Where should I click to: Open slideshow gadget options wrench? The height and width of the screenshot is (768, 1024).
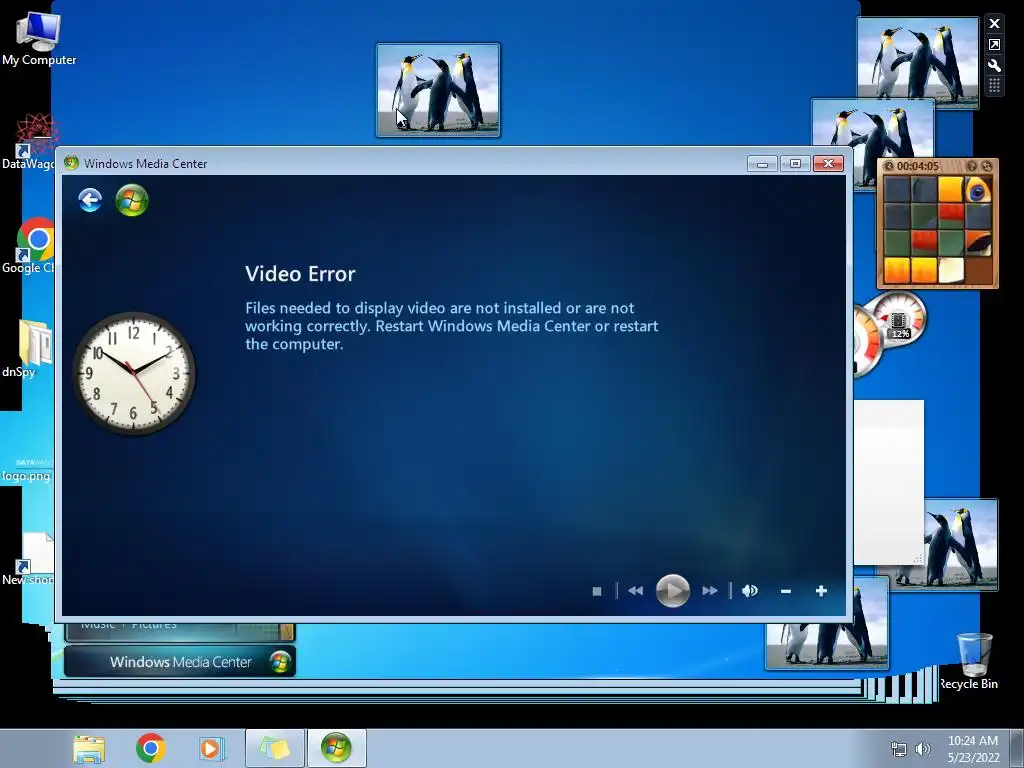pyautogui.click(x=995, y=65)
